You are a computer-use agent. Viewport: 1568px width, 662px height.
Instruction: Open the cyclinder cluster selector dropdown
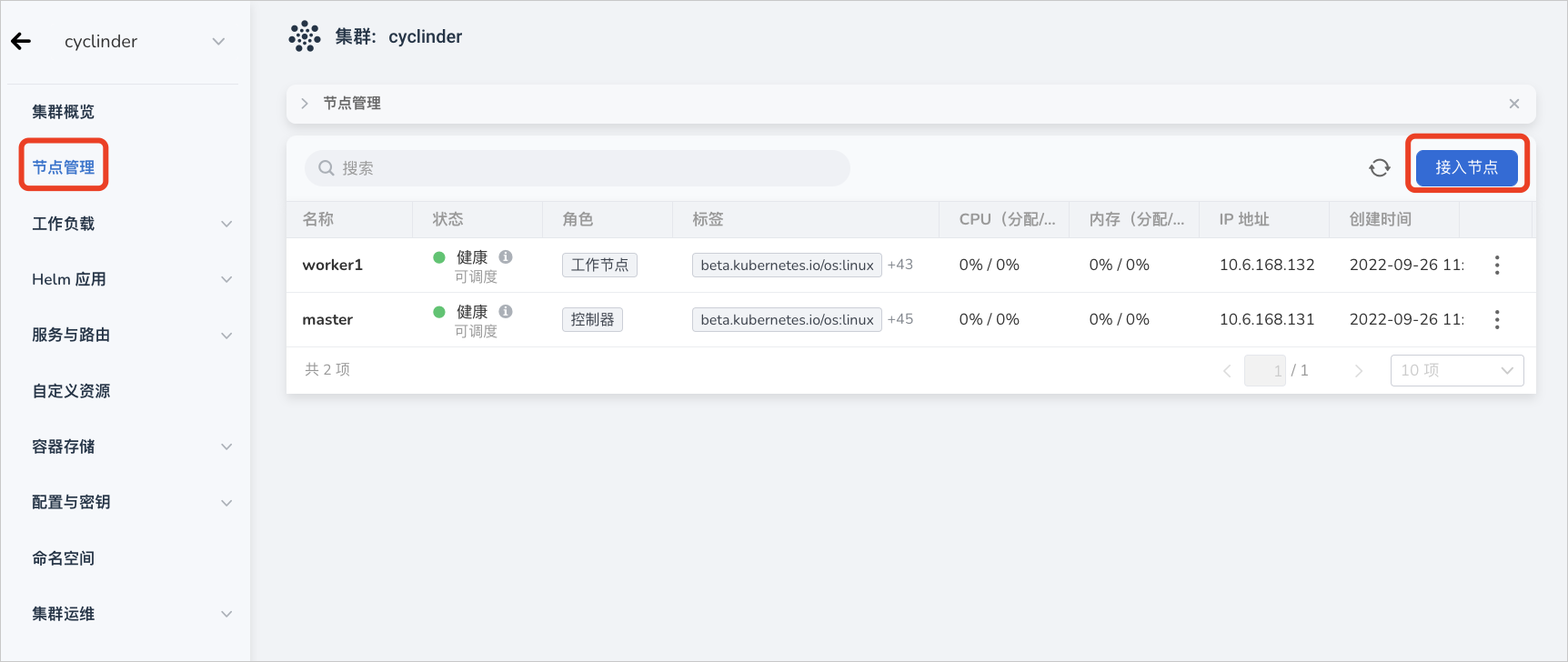pos(144,41)
